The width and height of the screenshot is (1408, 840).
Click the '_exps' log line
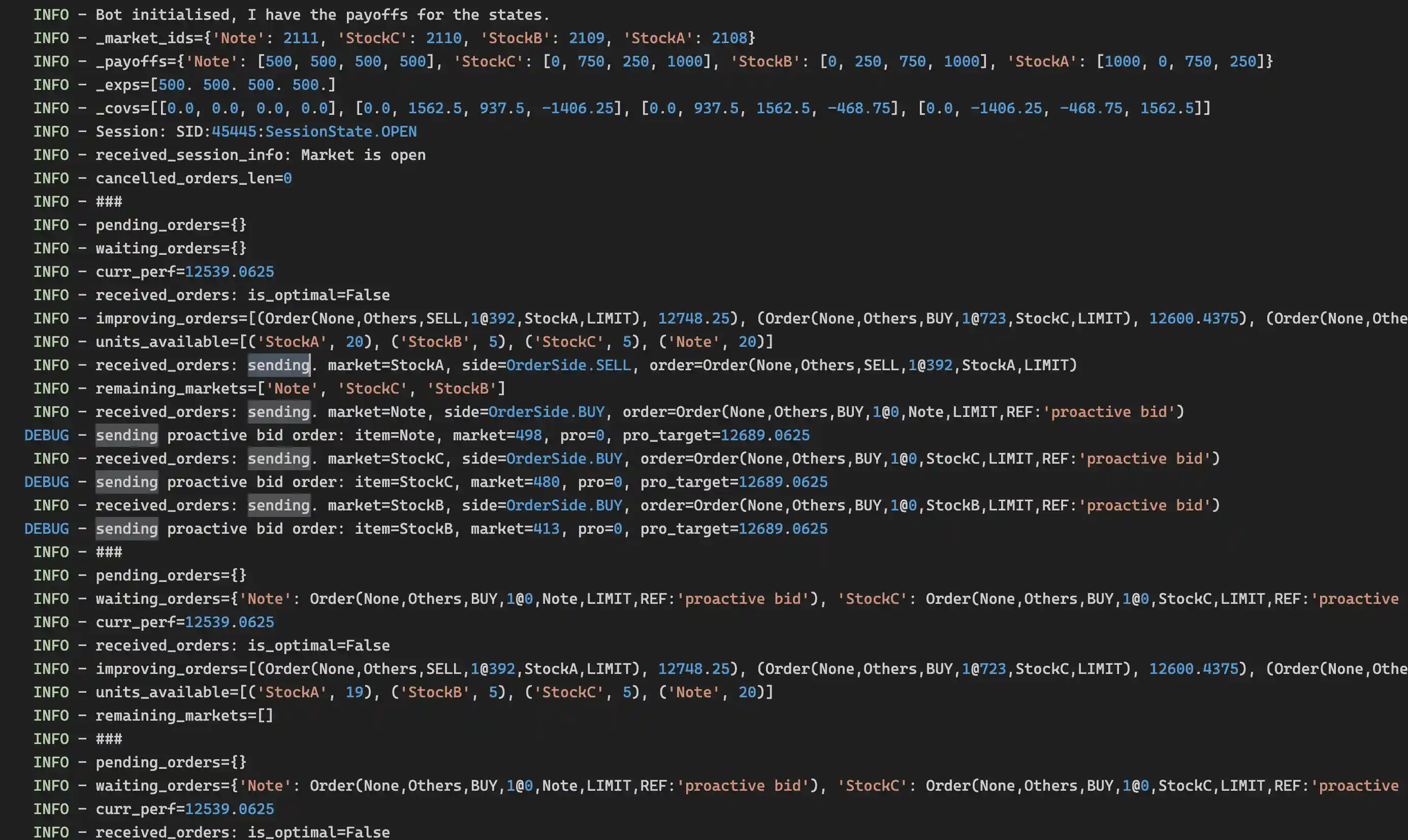point(215,85)
